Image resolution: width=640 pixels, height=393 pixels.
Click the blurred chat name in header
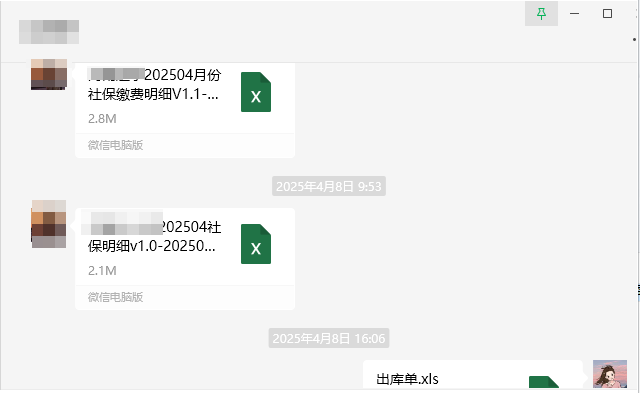pyautogui.click(x=49, y=32)
